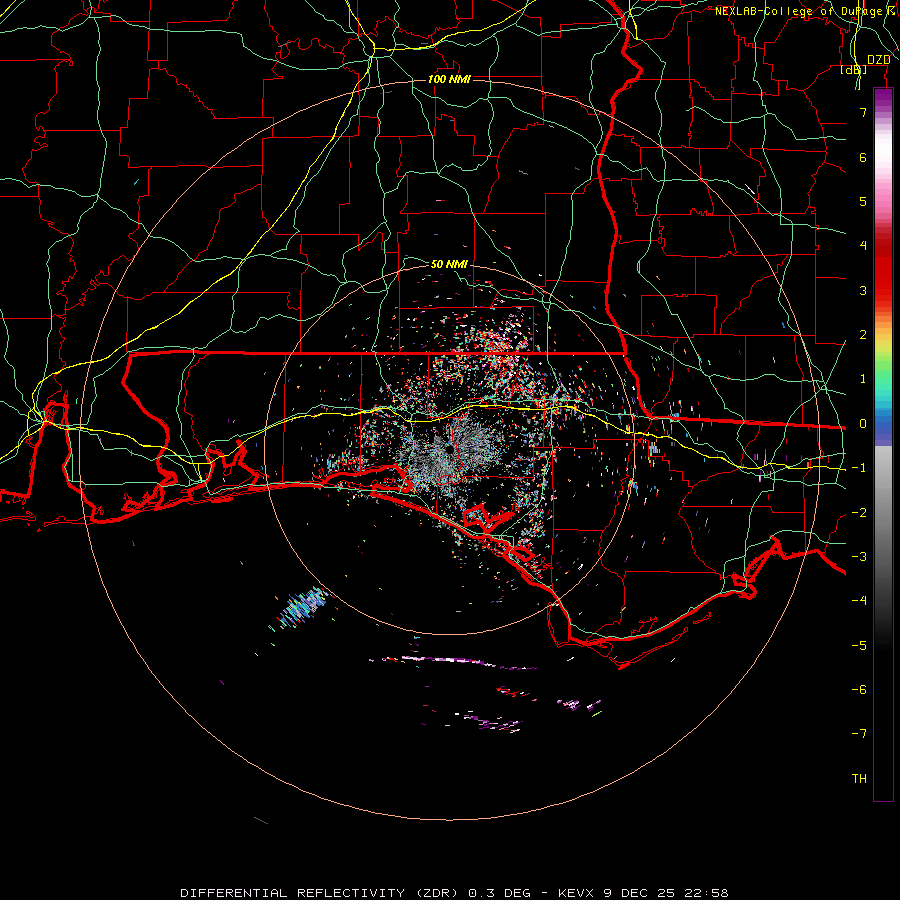Image resolution: width=900 pixels, height=900 pixels.
Task: Select scale value "-2" on the legend
Action: (859, 513)
